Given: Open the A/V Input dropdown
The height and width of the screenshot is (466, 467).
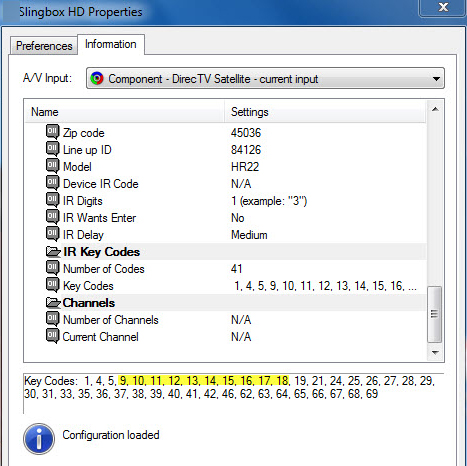Looking at the screenshot, I should click(265, 79).
